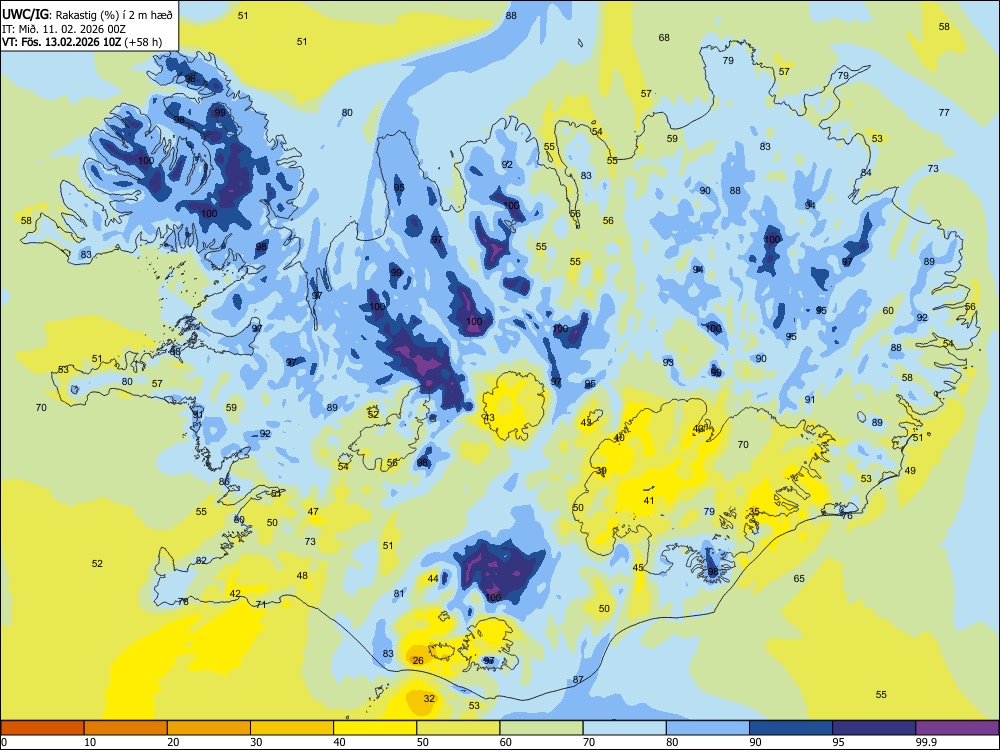This screenshot has height=750, width=1000.
Task: Pick the pale green 60–70 legend swatch
Action: tap(541, 728)
